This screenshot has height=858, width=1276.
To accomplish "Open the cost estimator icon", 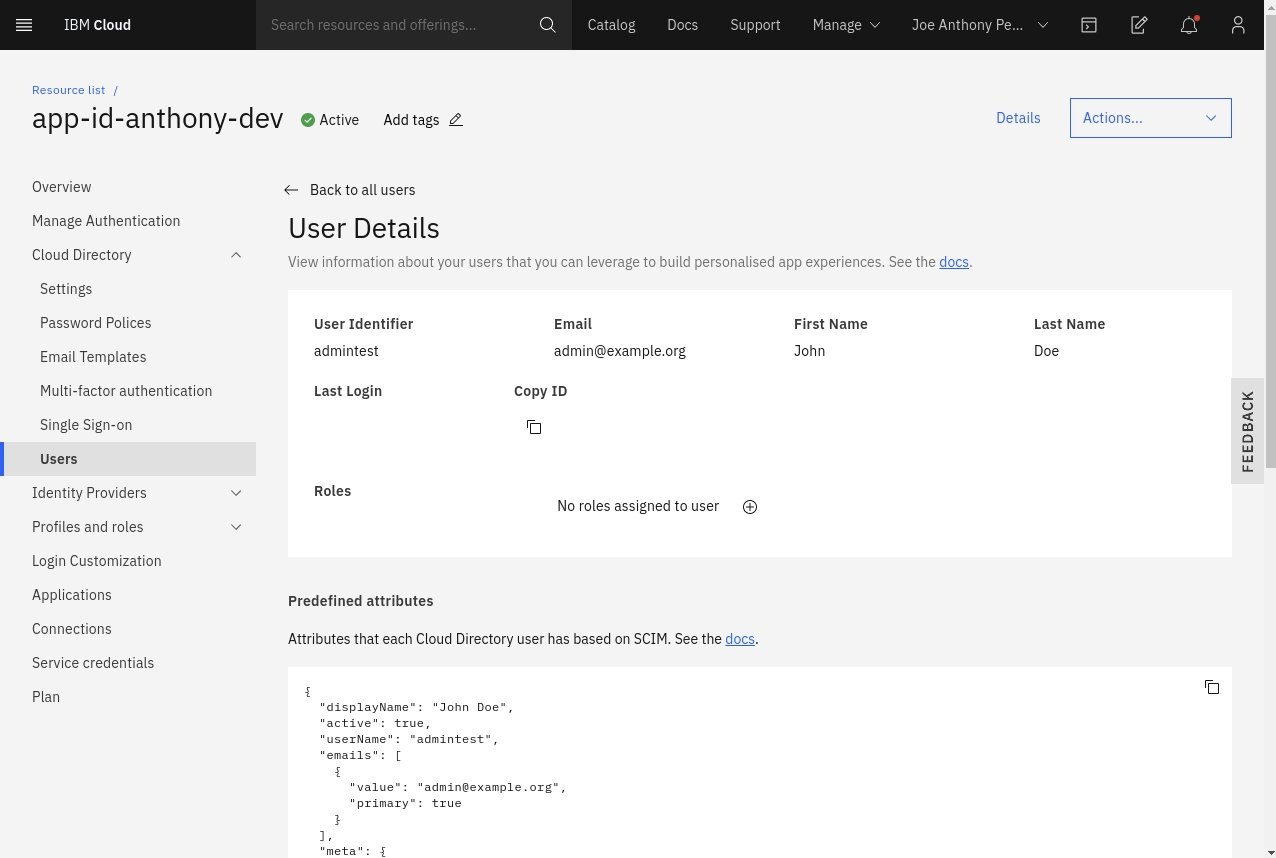I will point(1139,25).
